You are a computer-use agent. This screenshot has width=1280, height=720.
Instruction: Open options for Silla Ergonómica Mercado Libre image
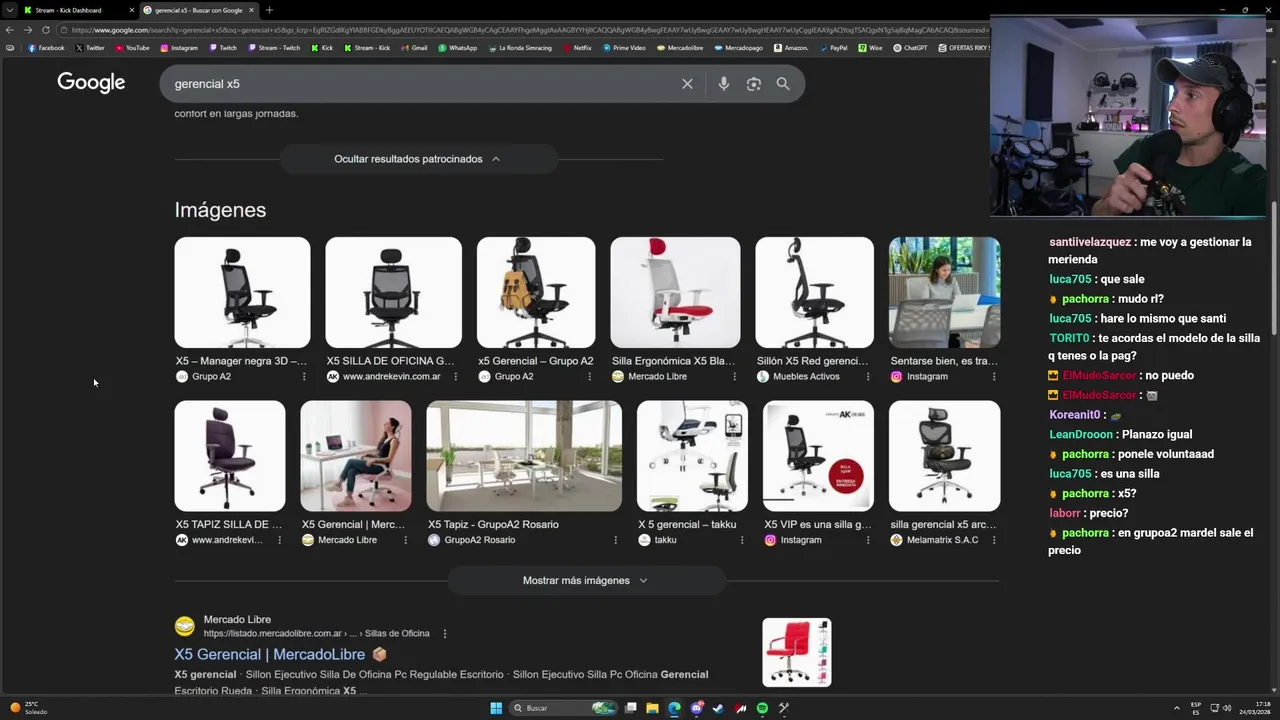(x=734, y=377)
